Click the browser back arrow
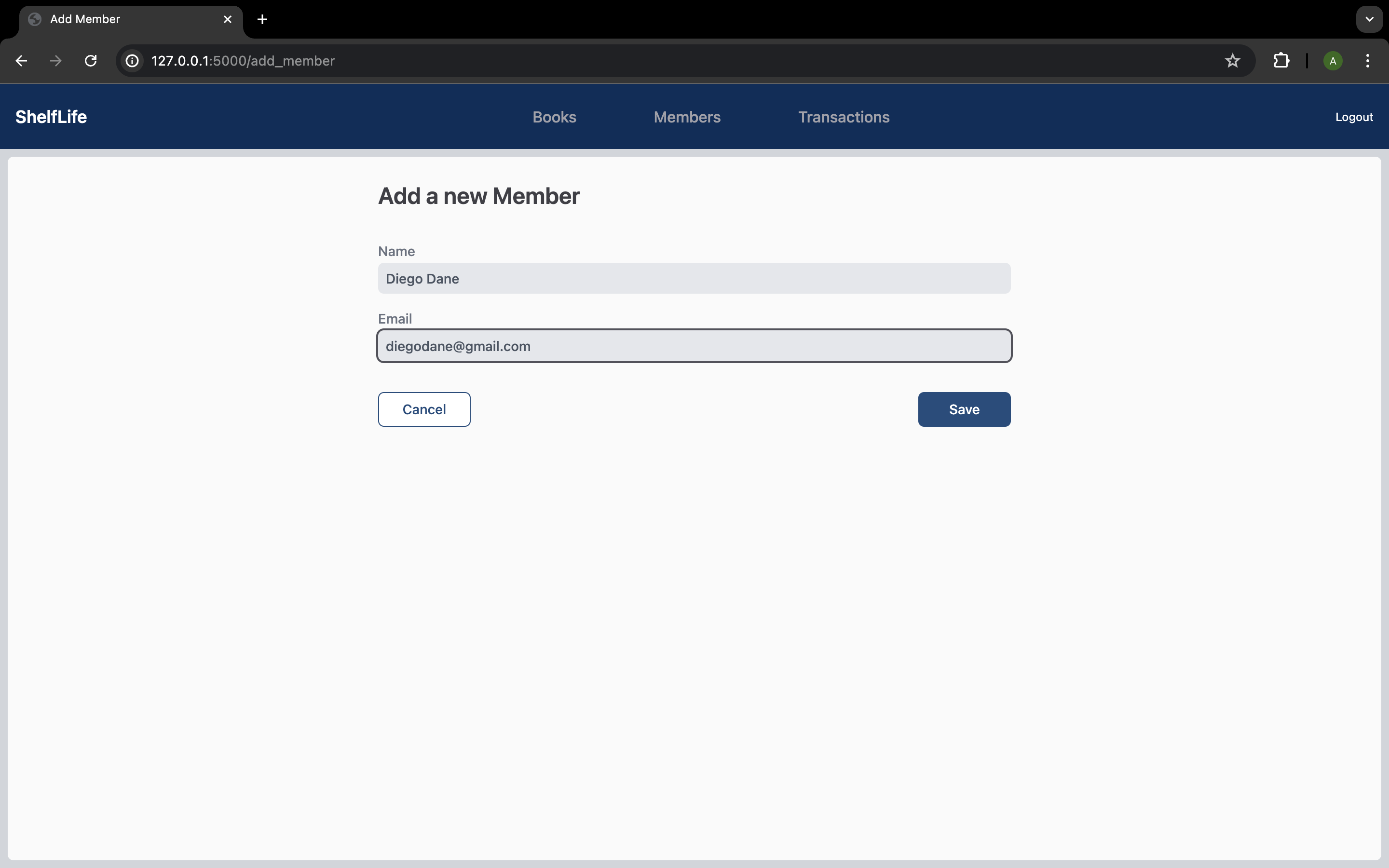This screenshot has height=868, width=1389. point(21,61)
